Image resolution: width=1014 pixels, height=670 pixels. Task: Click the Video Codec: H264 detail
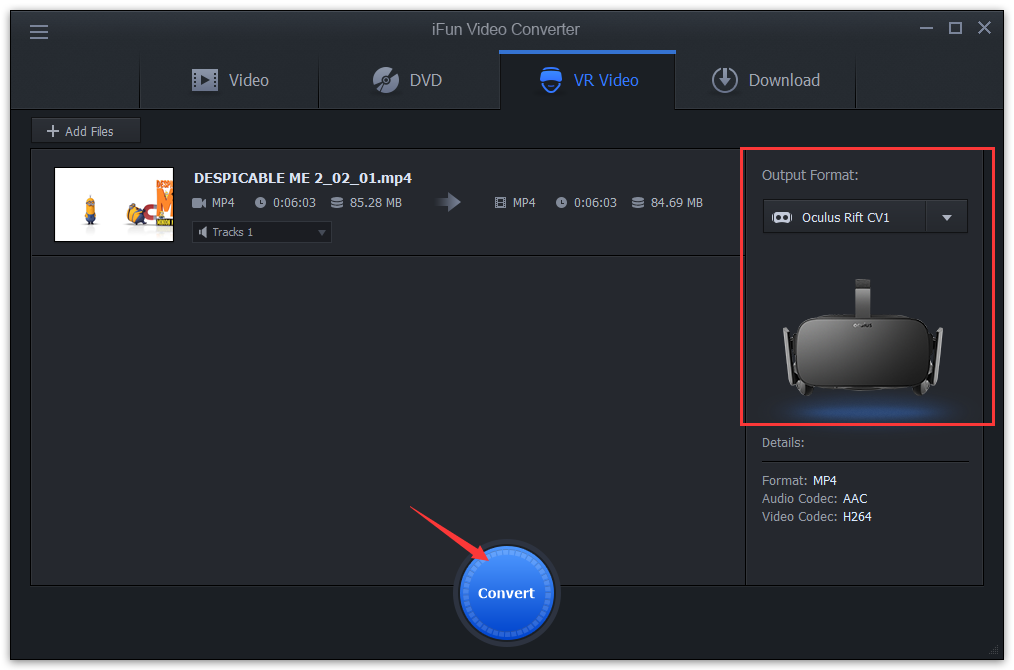tap(817, 517)
